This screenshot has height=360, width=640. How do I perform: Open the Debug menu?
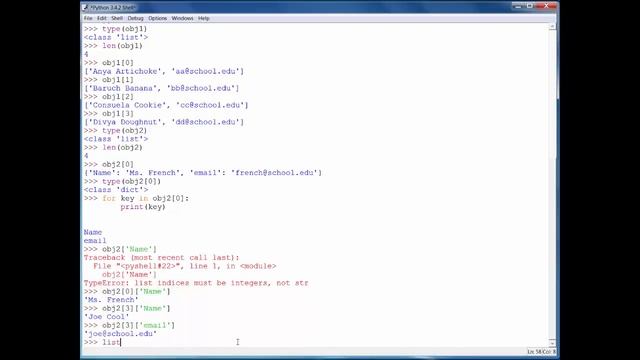(136, 18)
